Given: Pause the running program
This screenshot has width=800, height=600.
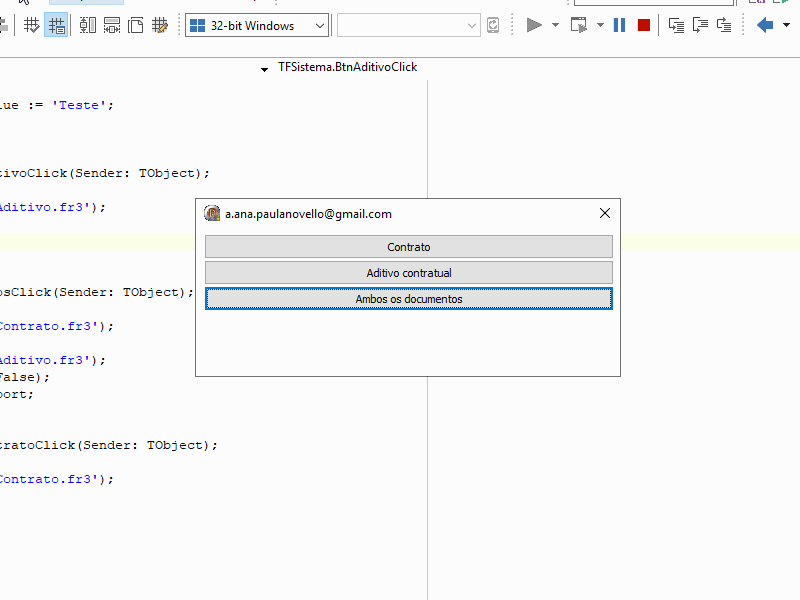Looking at the screenshot, I should 619,25.
